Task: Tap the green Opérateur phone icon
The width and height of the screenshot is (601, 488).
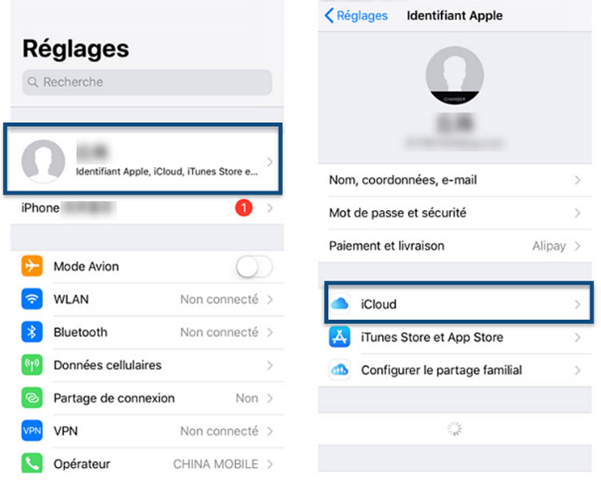Action: [32, 463]
